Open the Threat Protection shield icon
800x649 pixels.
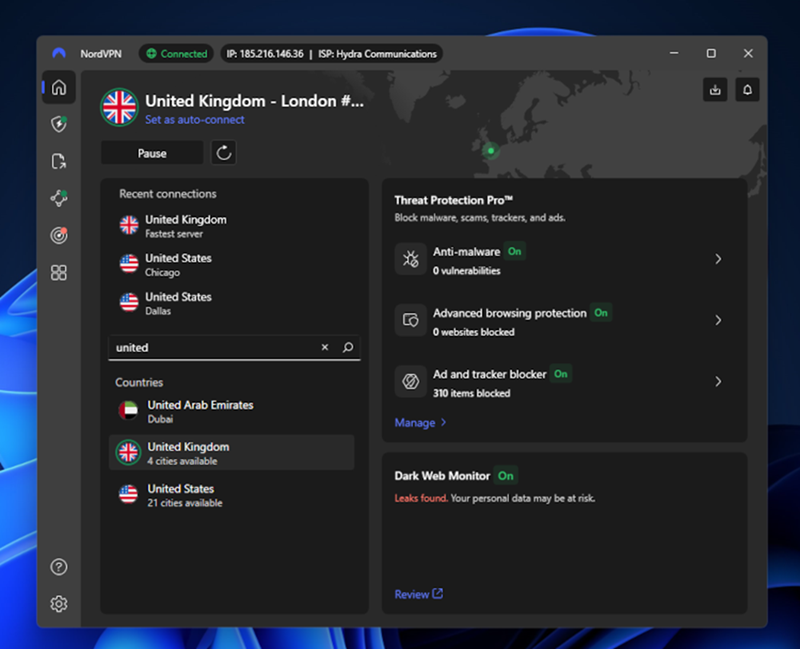click(x=59, y=124)
